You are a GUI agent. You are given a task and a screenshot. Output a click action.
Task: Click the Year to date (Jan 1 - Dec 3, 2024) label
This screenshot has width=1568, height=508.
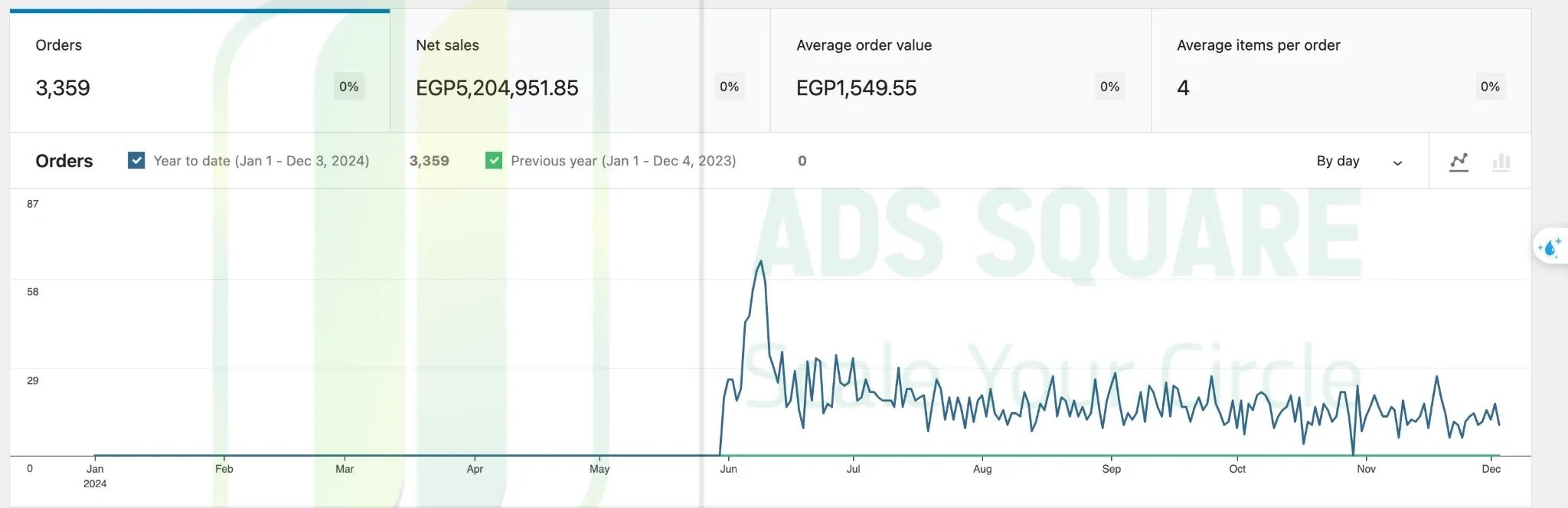pos(261,161)
